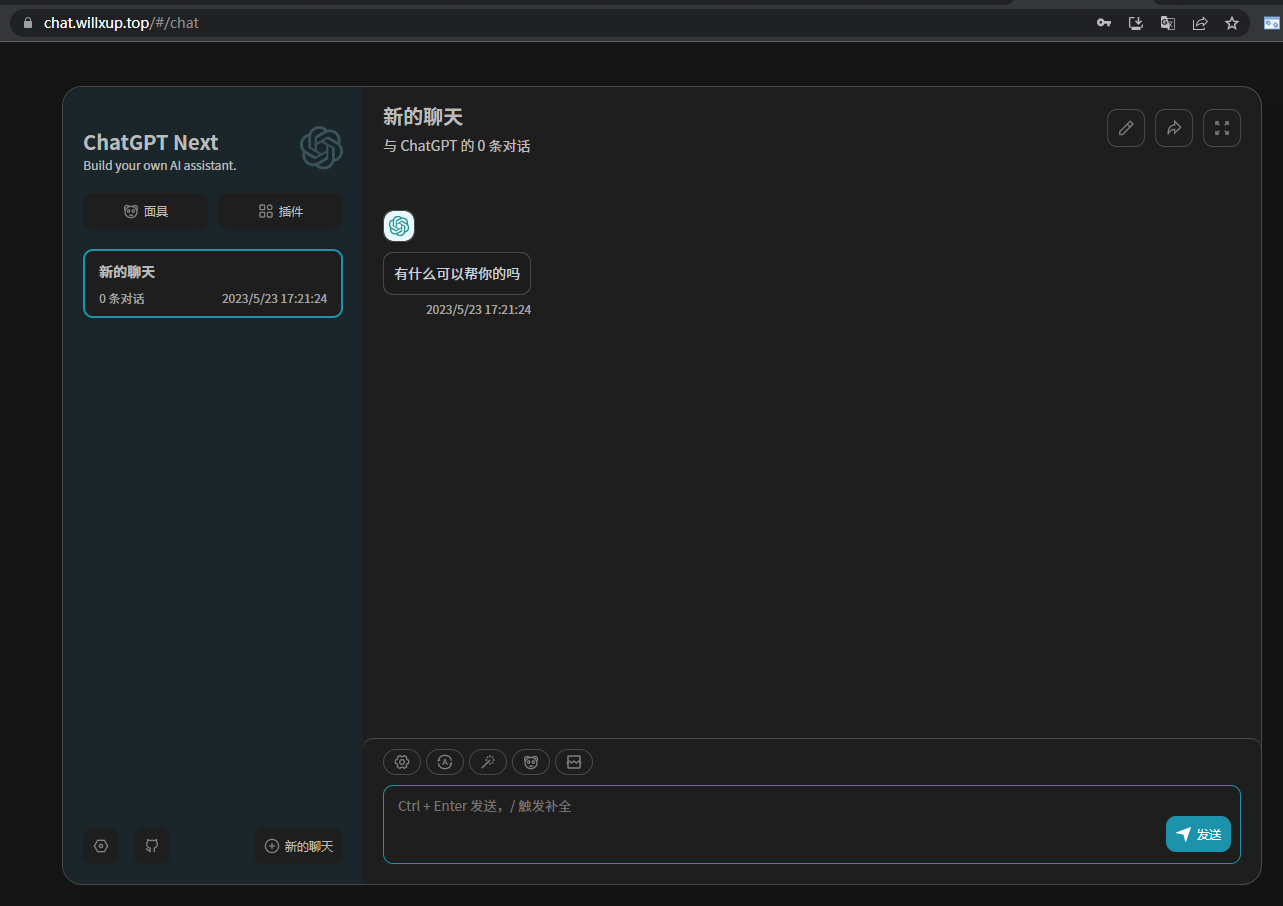Viewport: 1283px width, 906px height.
Task: Click the auto theme toggle icon
Action: coord(445,762)
